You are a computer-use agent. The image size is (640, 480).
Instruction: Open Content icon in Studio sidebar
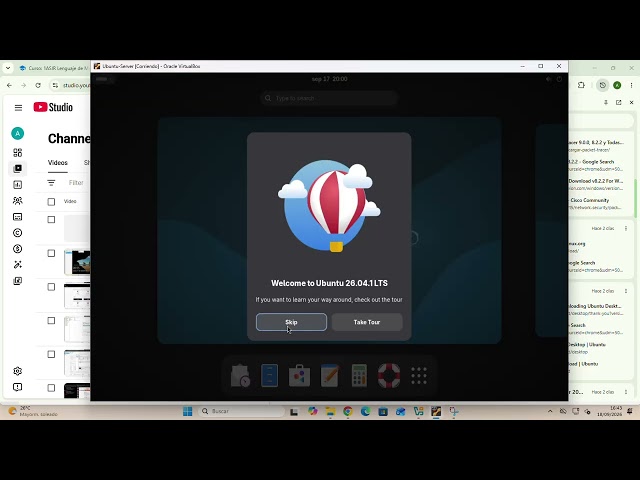18,169
